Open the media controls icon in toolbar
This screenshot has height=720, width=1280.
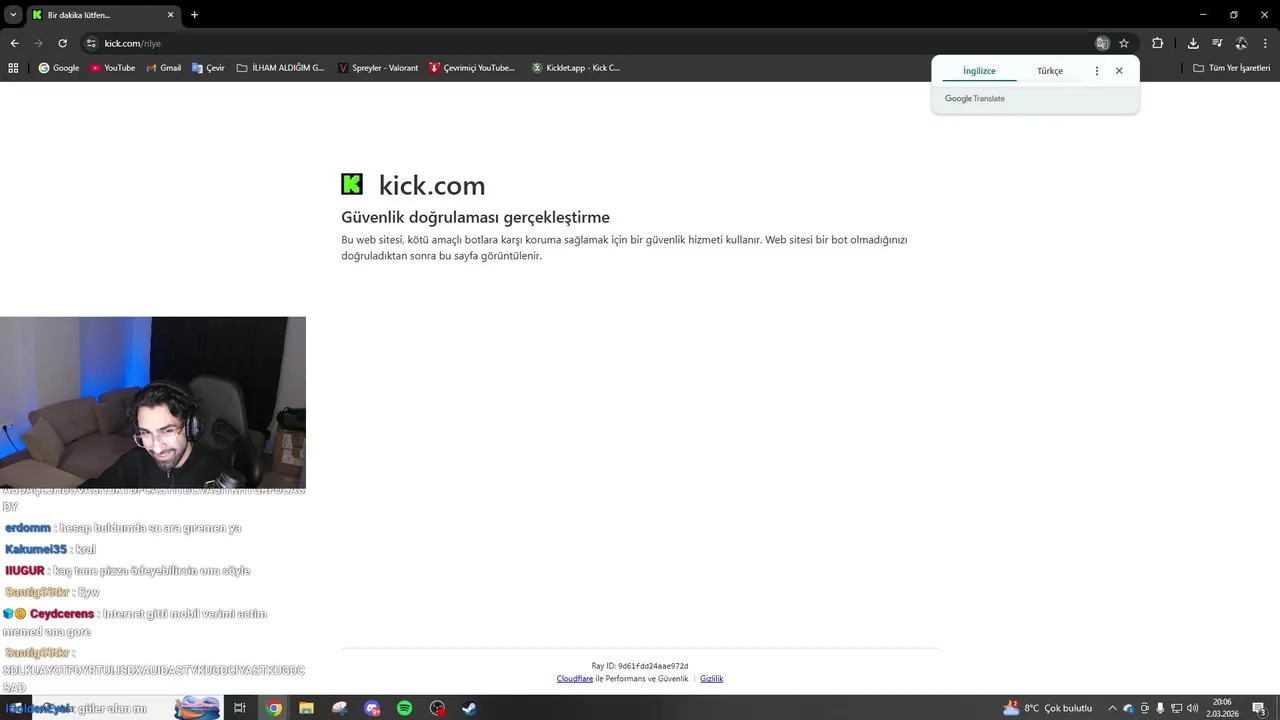[1217, 43]
